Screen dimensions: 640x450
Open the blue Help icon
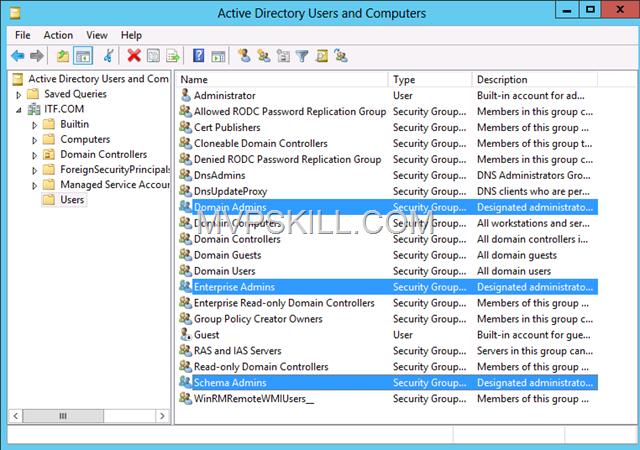[x=199, y=56]
